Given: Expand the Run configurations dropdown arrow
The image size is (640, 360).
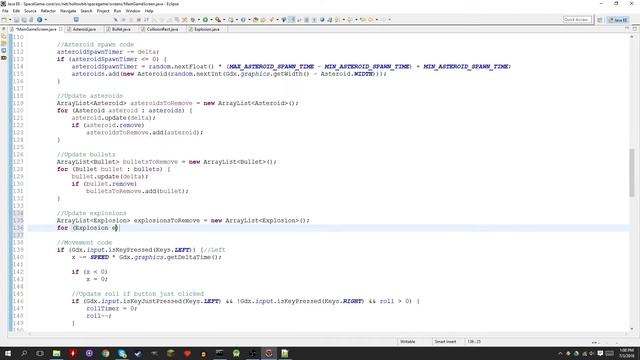Looking at the screenshot, I should (211, 20).
